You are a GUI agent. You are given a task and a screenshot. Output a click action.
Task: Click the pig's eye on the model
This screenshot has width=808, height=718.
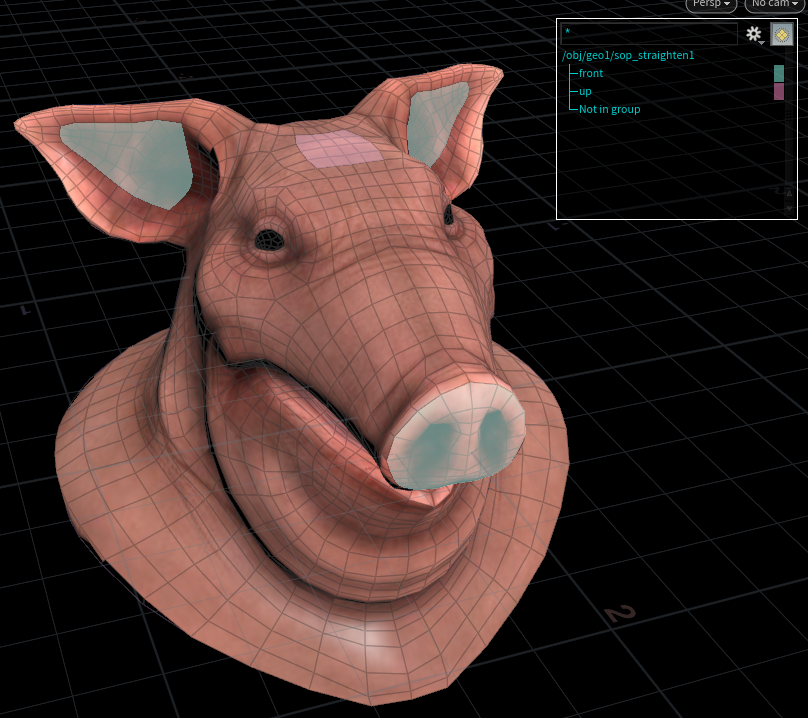(268, 239)
